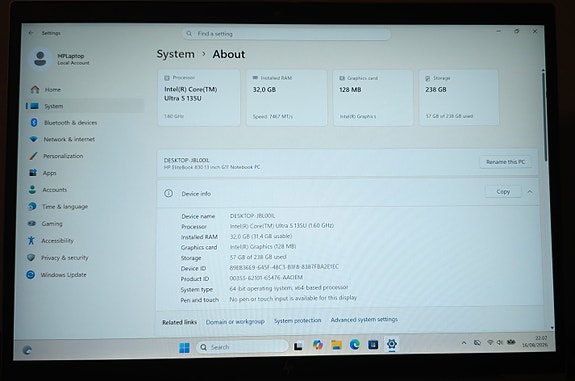The width and height of the screenshot is (575, 381).
Task: Open the Windows Start menu
Action: tap(184, 347)
